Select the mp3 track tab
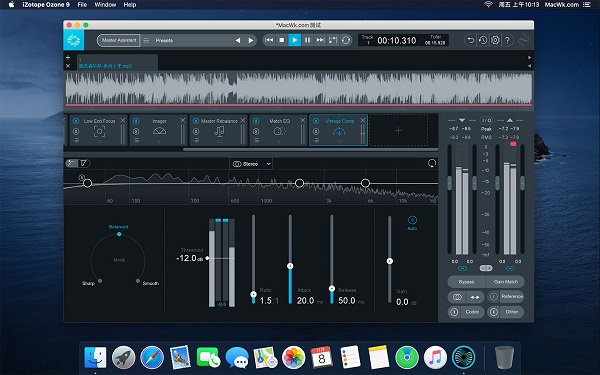Viewport: 600px width, 375px height. pyautogui.click(x=117, y=62)
